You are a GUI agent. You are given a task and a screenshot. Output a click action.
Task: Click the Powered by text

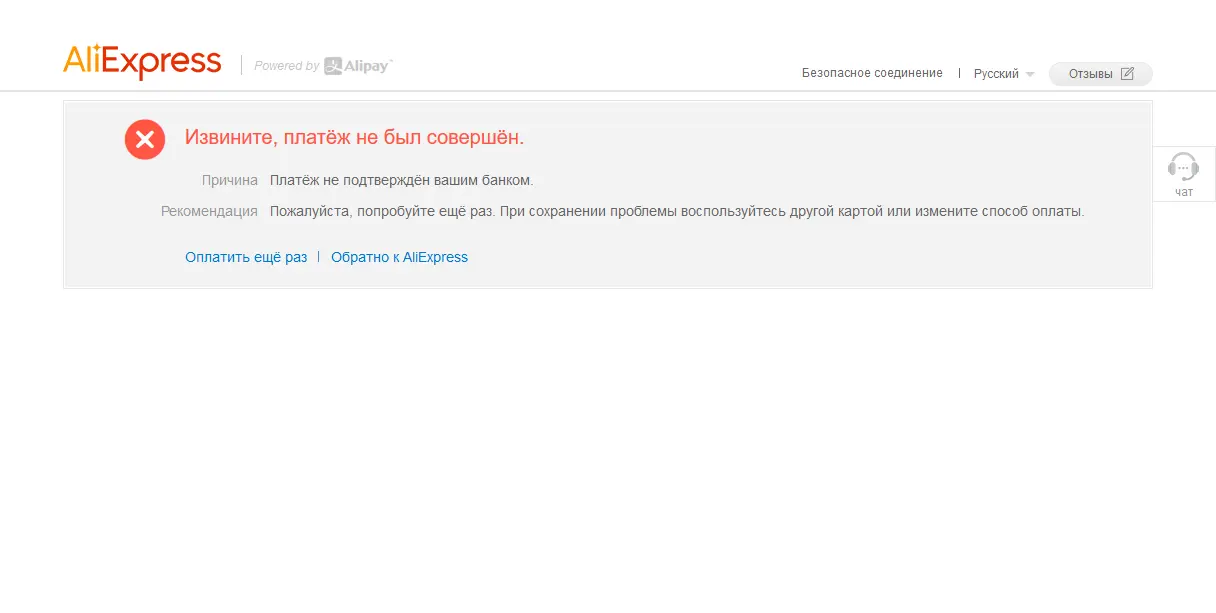coord(286,66)
